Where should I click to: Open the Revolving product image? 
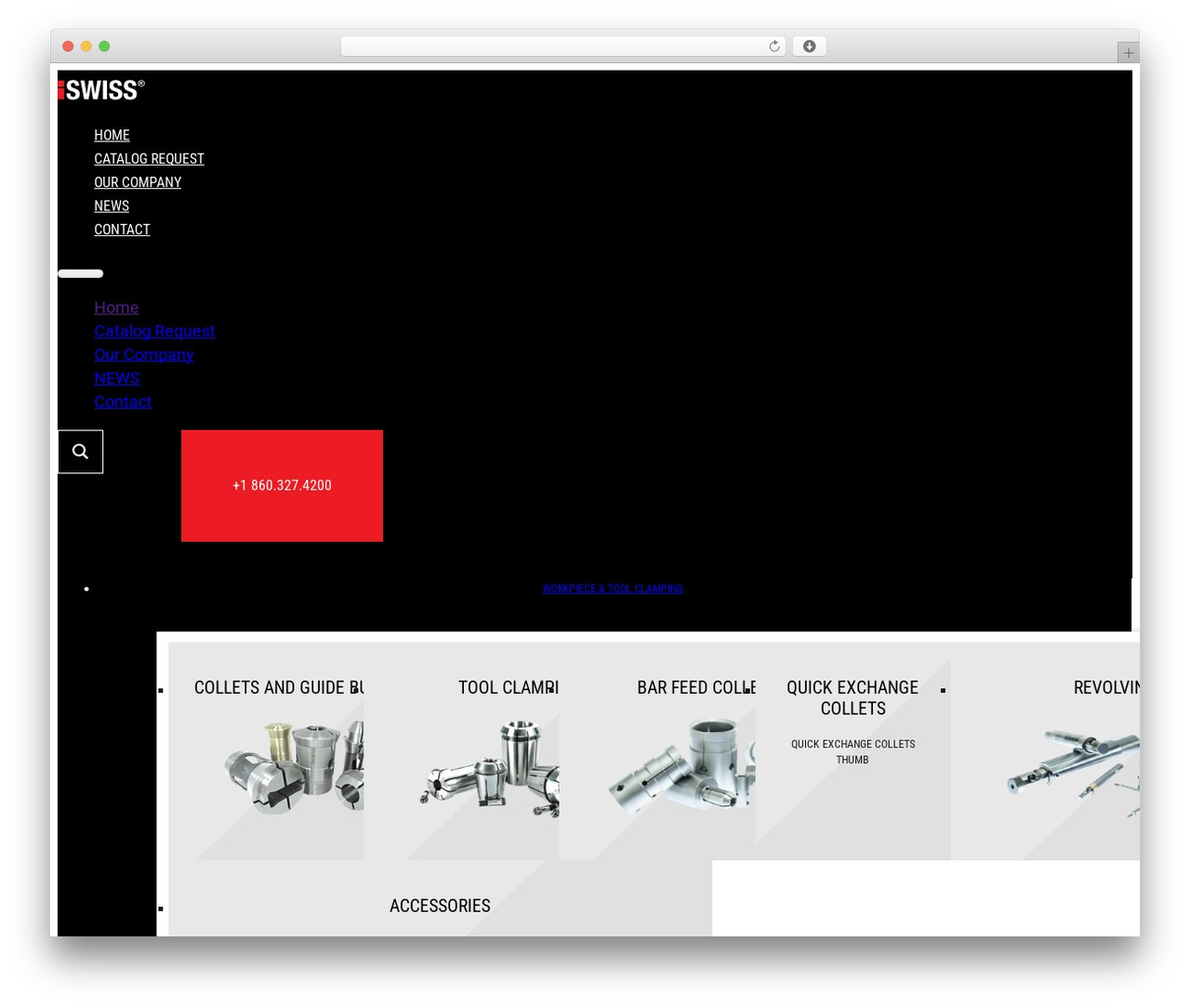coord(1073,772)
